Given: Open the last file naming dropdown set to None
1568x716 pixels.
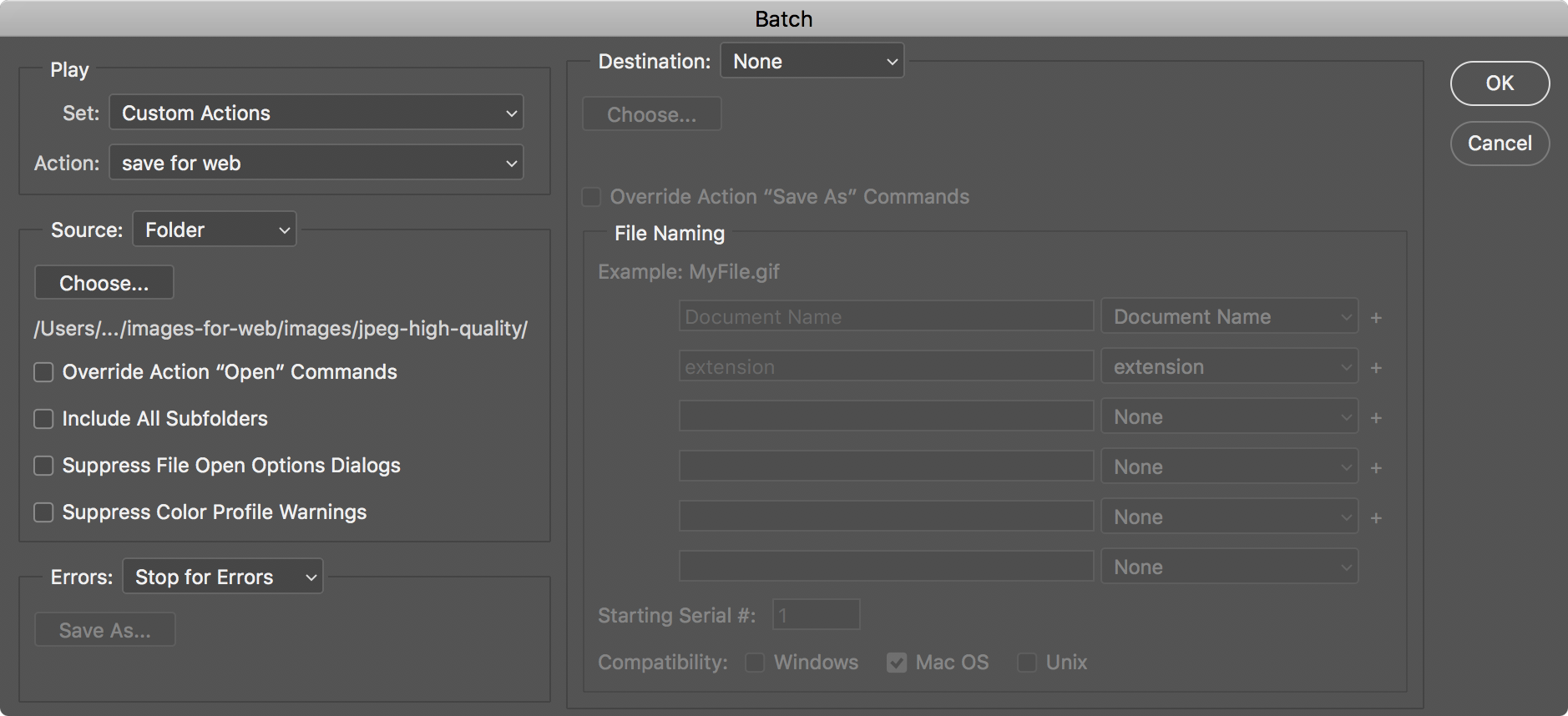Looking at the screenshot, I should click(1230, 567).
